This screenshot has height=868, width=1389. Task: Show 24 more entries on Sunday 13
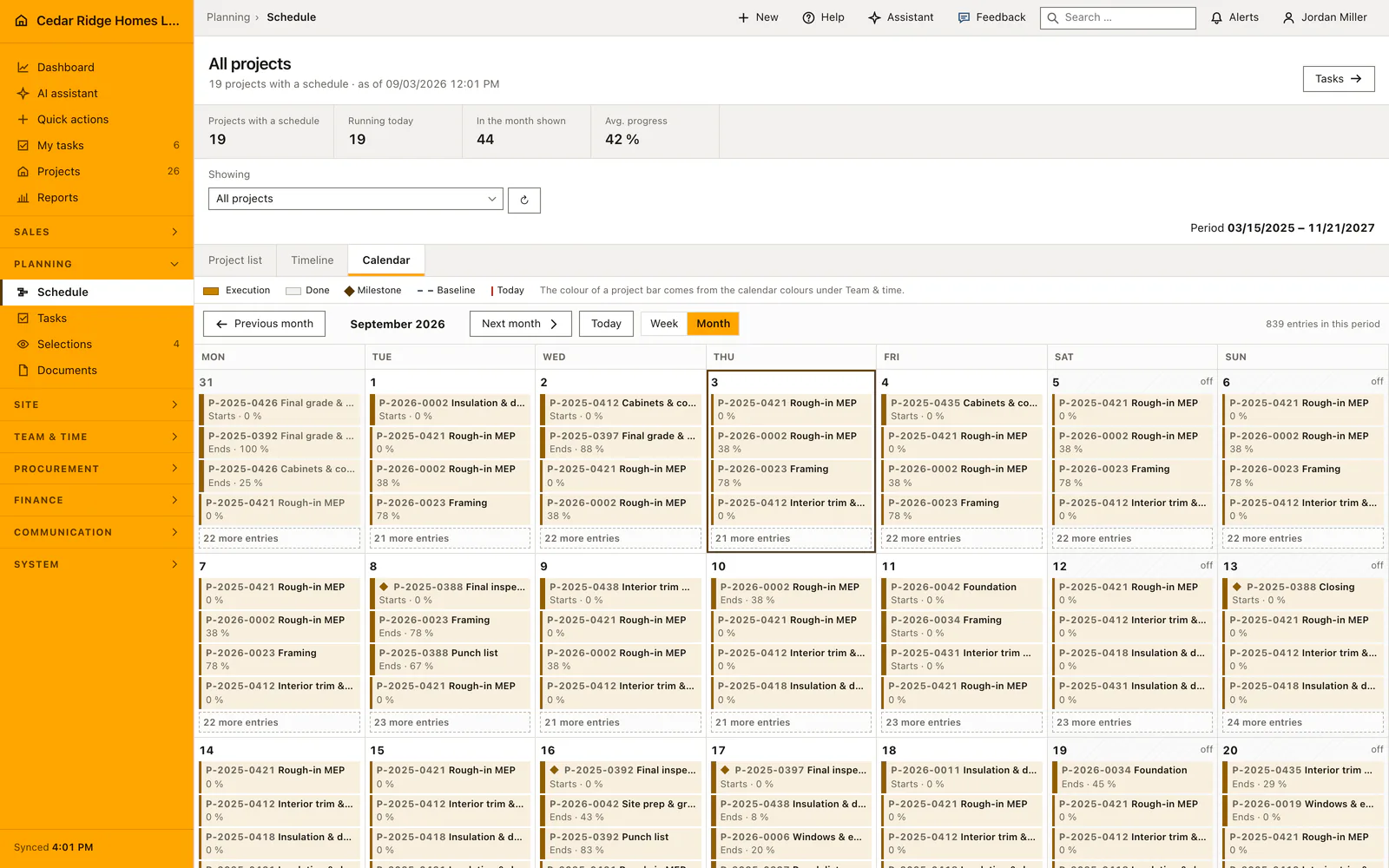tap(1303, 722)
